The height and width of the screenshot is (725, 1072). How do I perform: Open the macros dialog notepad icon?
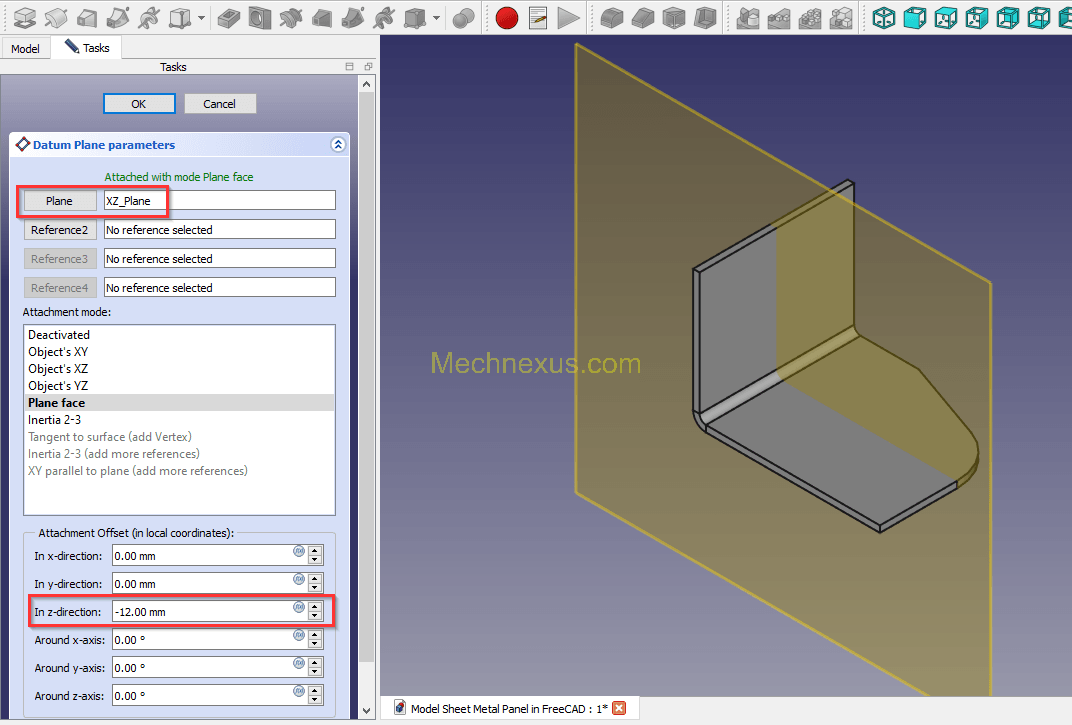coord(538,17)
